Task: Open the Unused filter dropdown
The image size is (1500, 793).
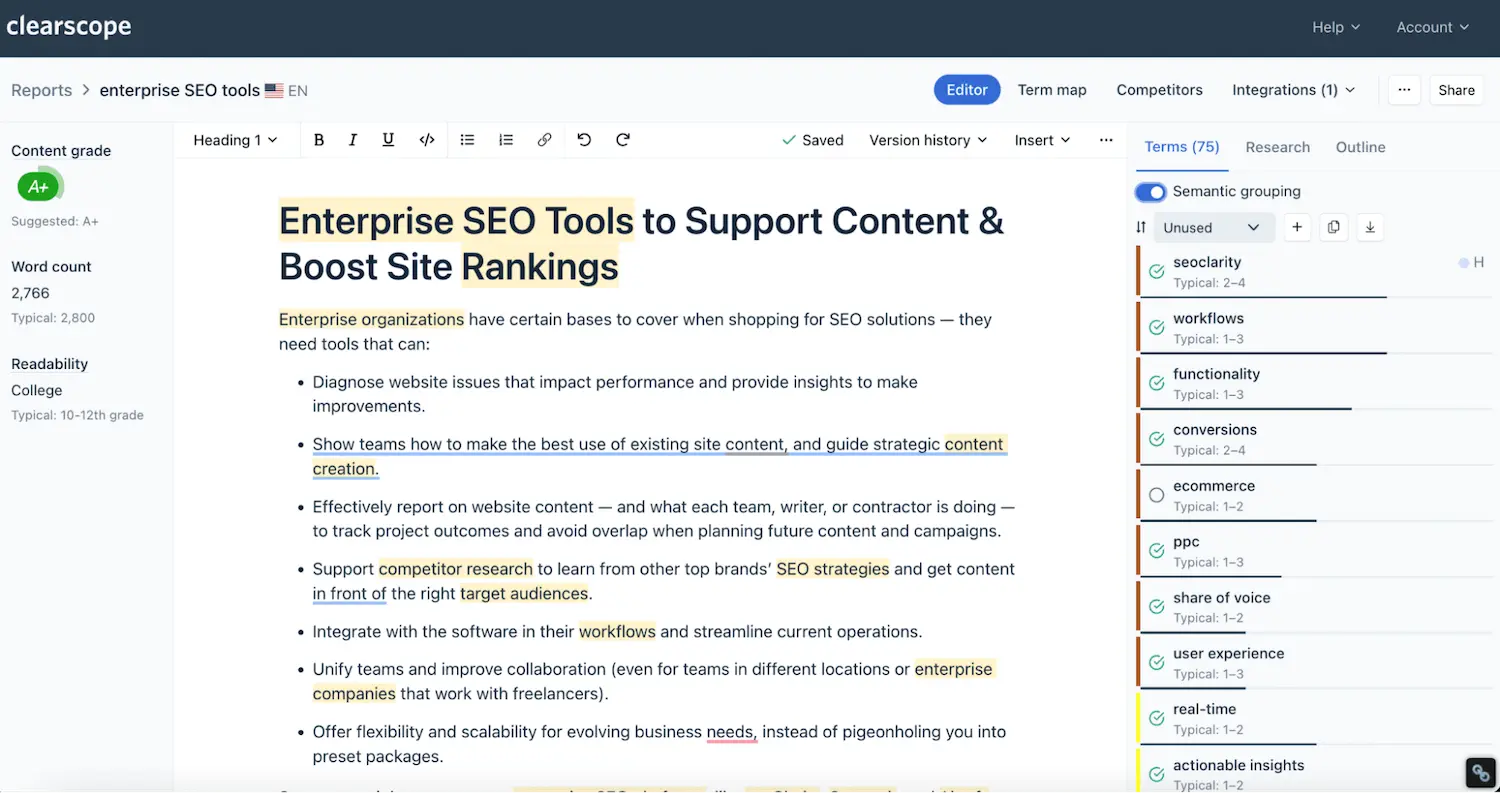Action: click(x=1213, y=227)
